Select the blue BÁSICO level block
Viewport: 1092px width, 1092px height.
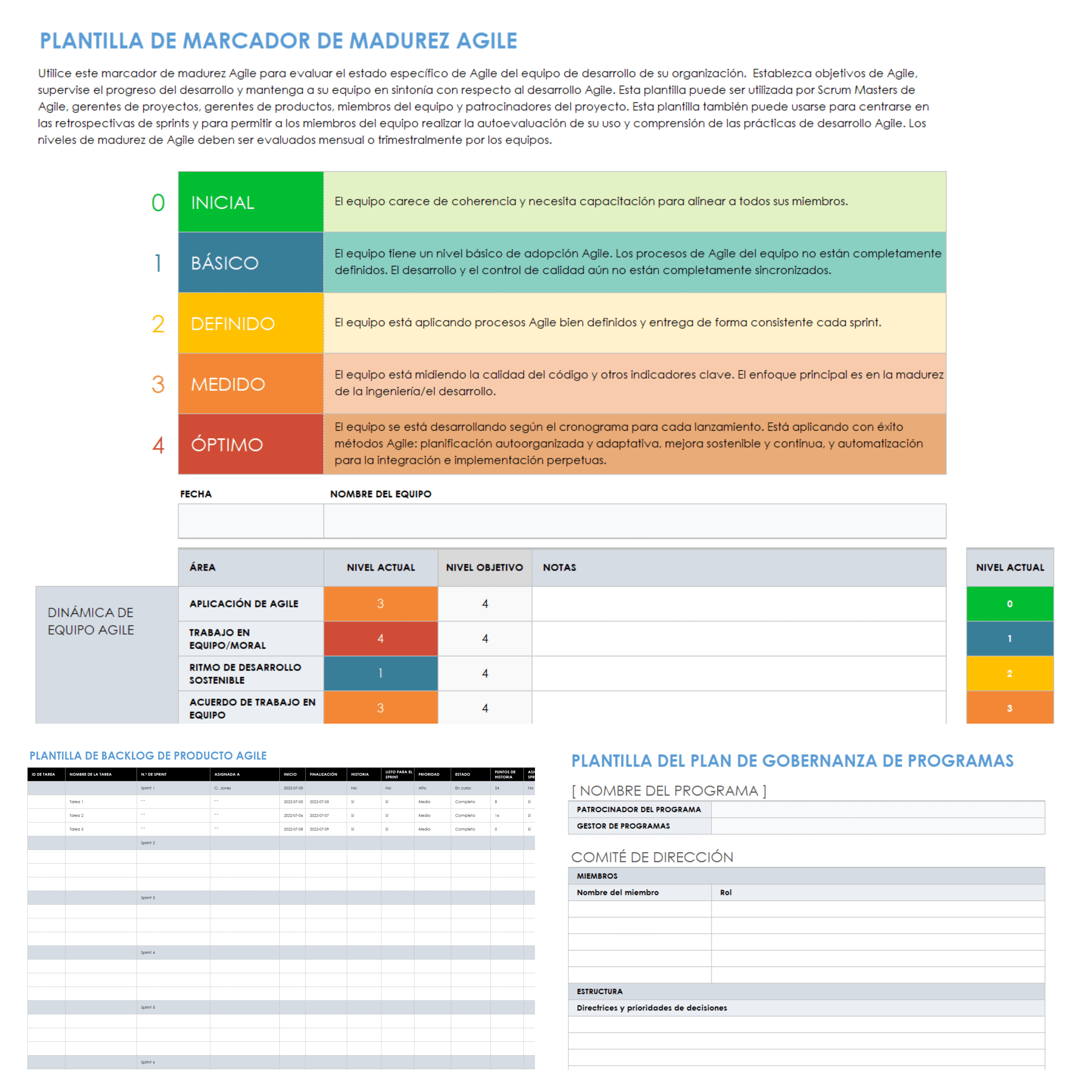click(251, 262)
